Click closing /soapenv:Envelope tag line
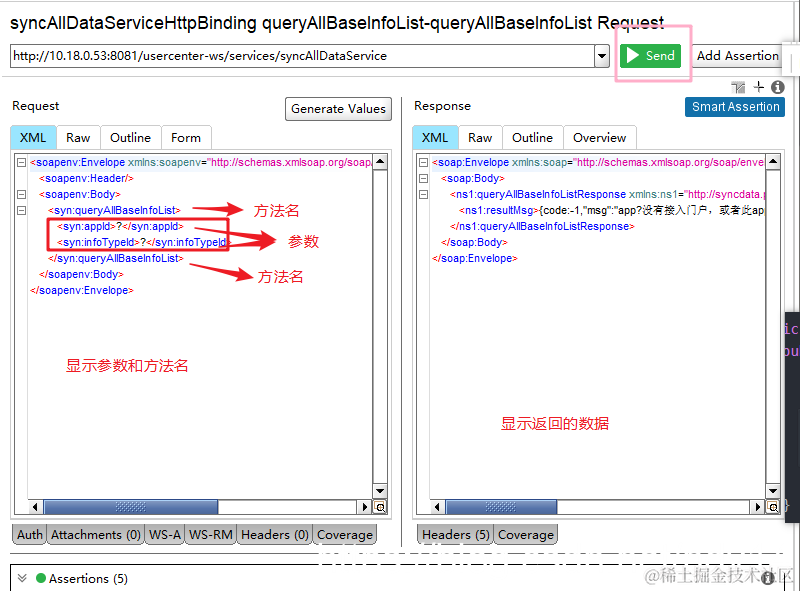The height and width of the screenshot is (591, 800). pyautogui.click(x=82, y=290)
